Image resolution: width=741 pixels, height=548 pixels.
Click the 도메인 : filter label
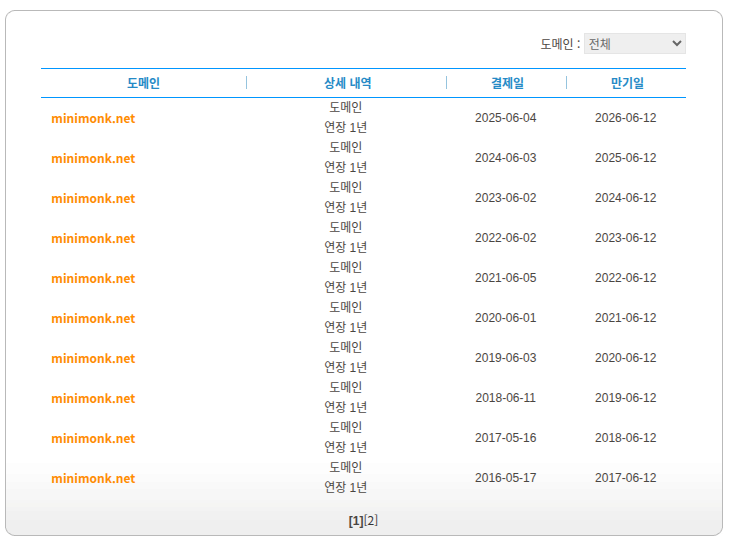[560, 44]
